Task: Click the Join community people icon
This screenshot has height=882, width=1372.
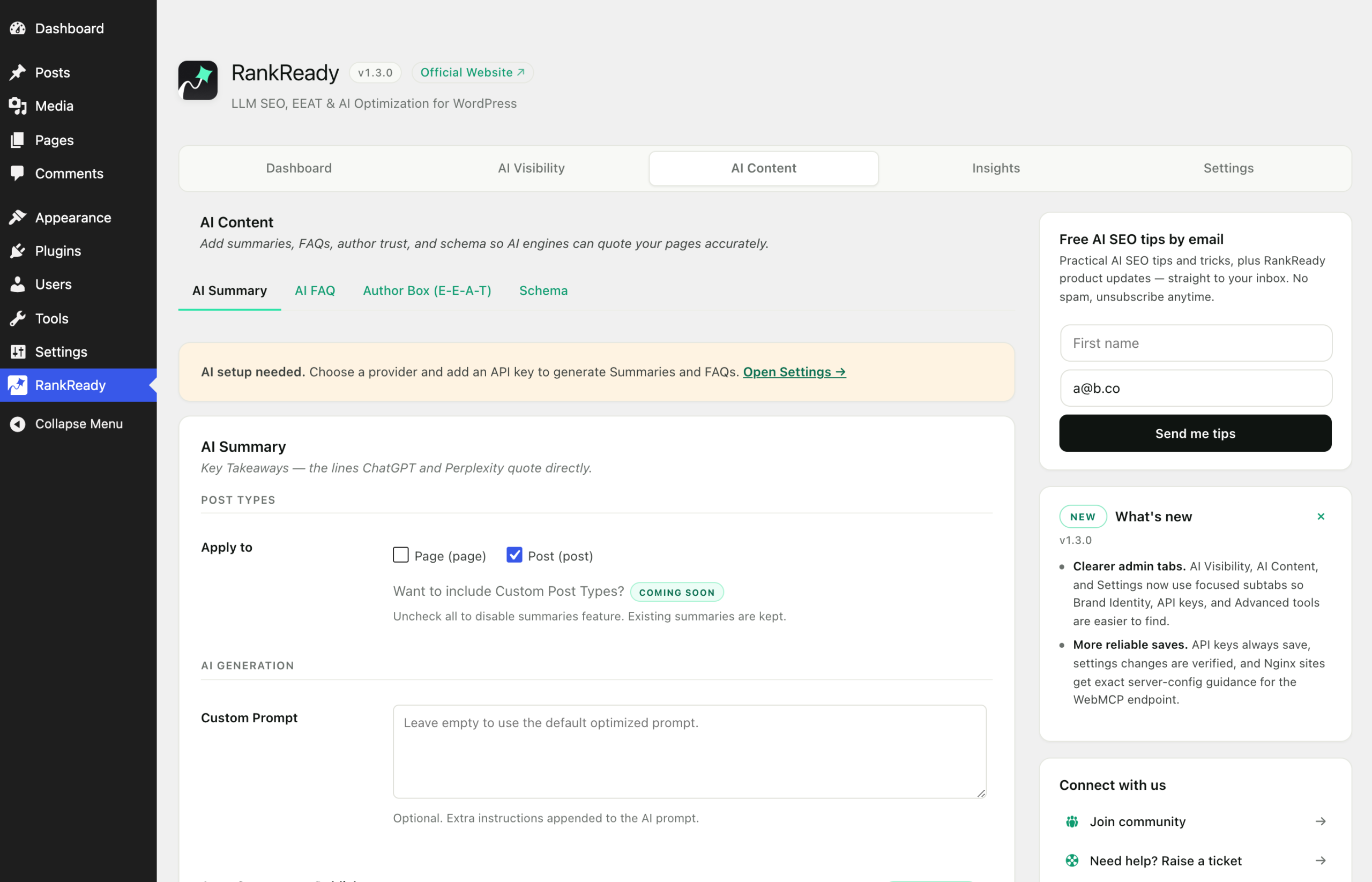Action: point(1072,821)
